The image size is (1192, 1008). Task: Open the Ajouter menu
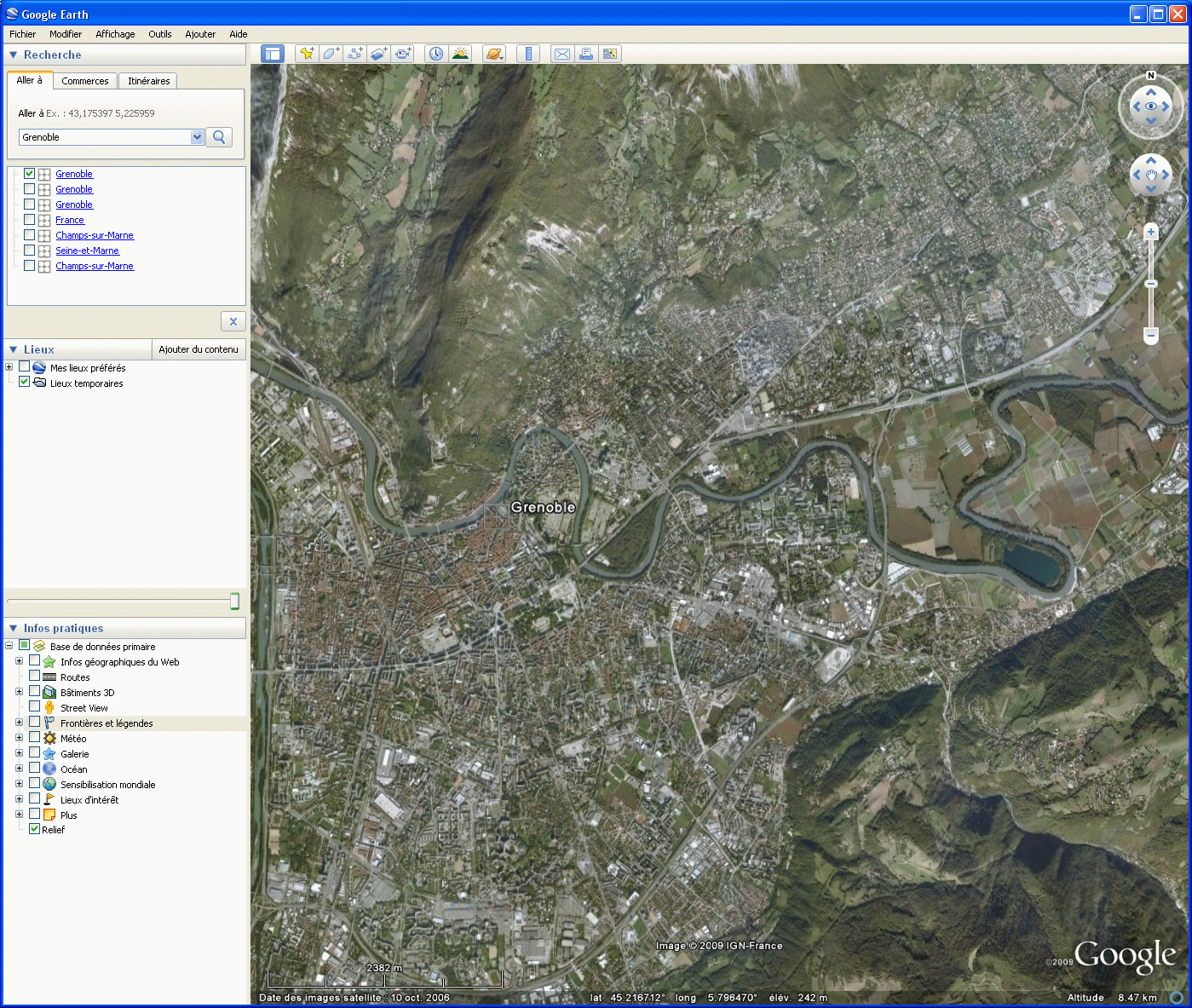tap(200, 34)
